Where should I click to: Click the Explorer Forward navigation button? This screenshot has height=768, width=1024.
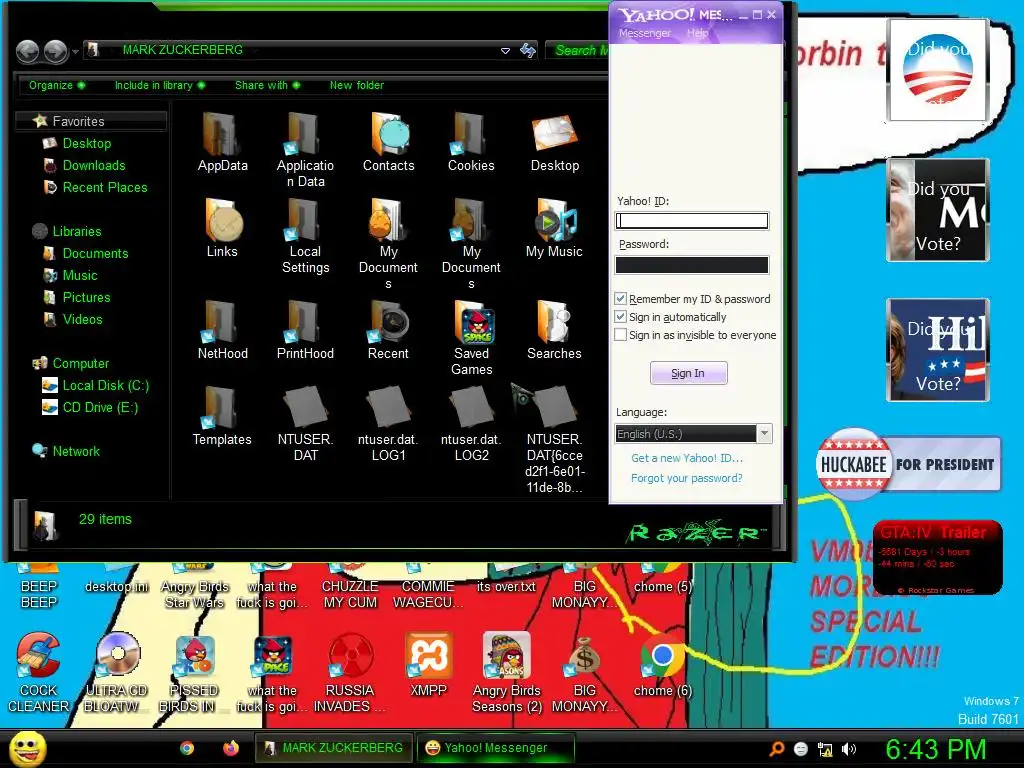[56, 51]
